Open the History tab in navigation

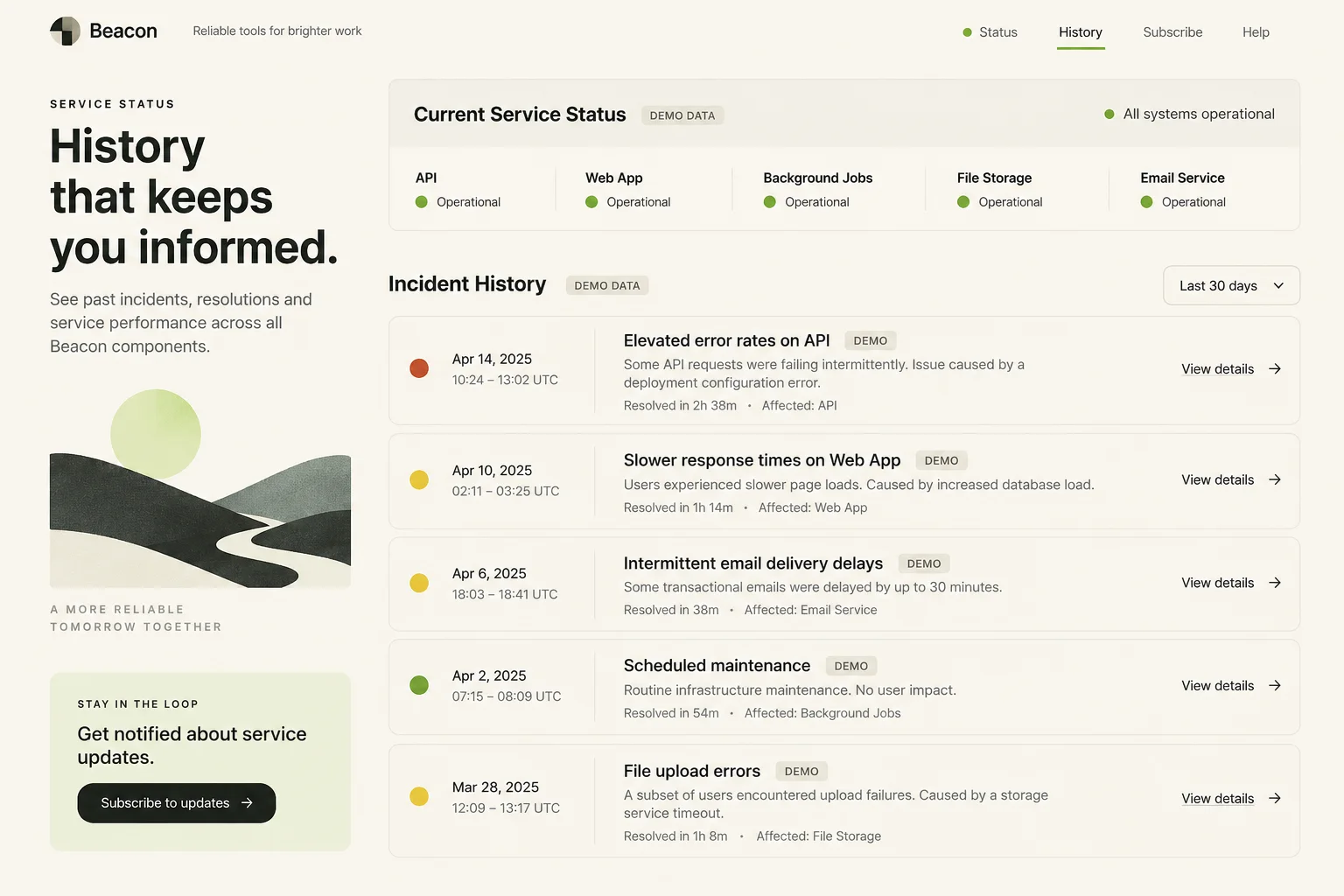tap(1081, 32)
